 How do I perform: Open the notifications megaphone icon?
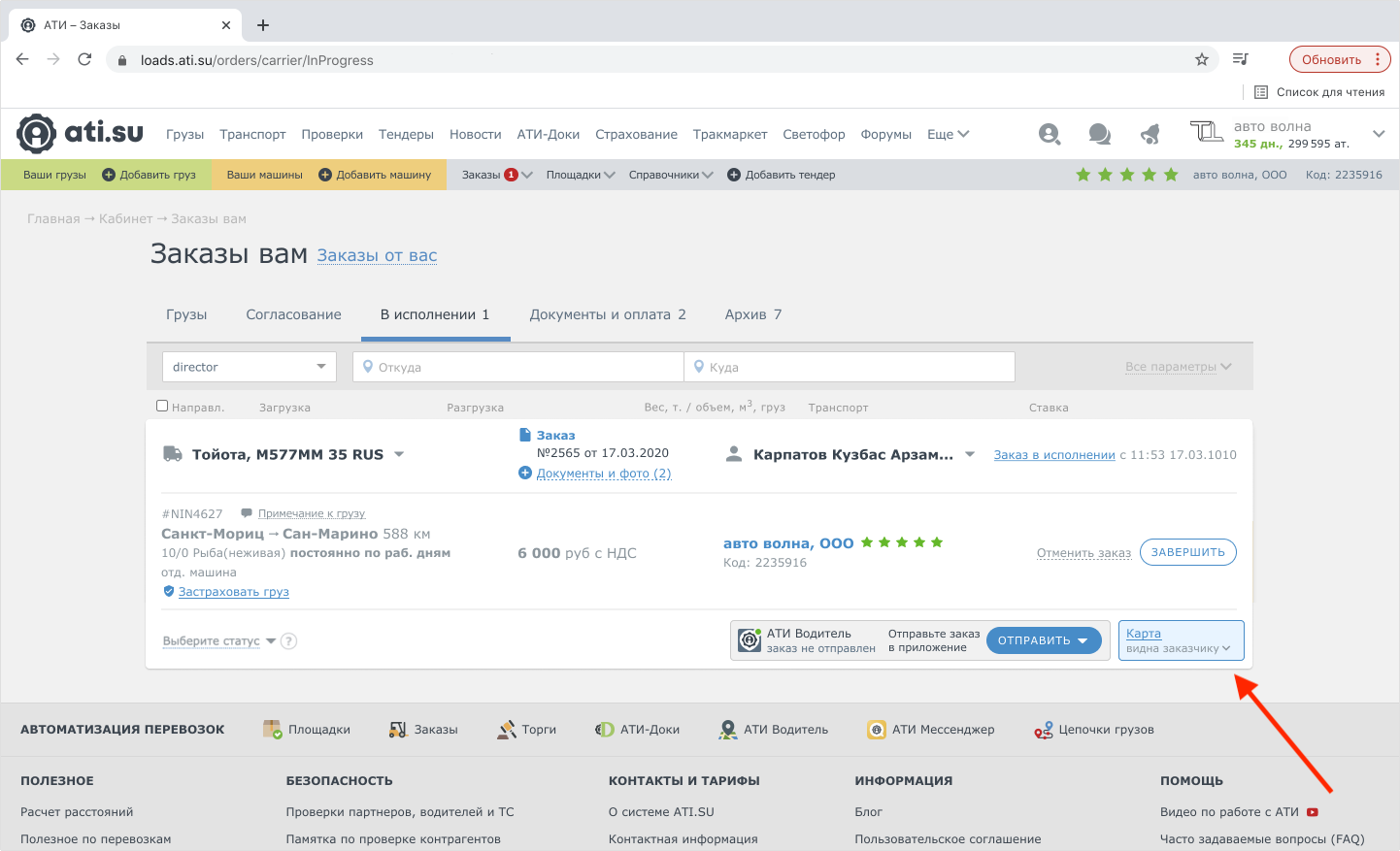1150,134
